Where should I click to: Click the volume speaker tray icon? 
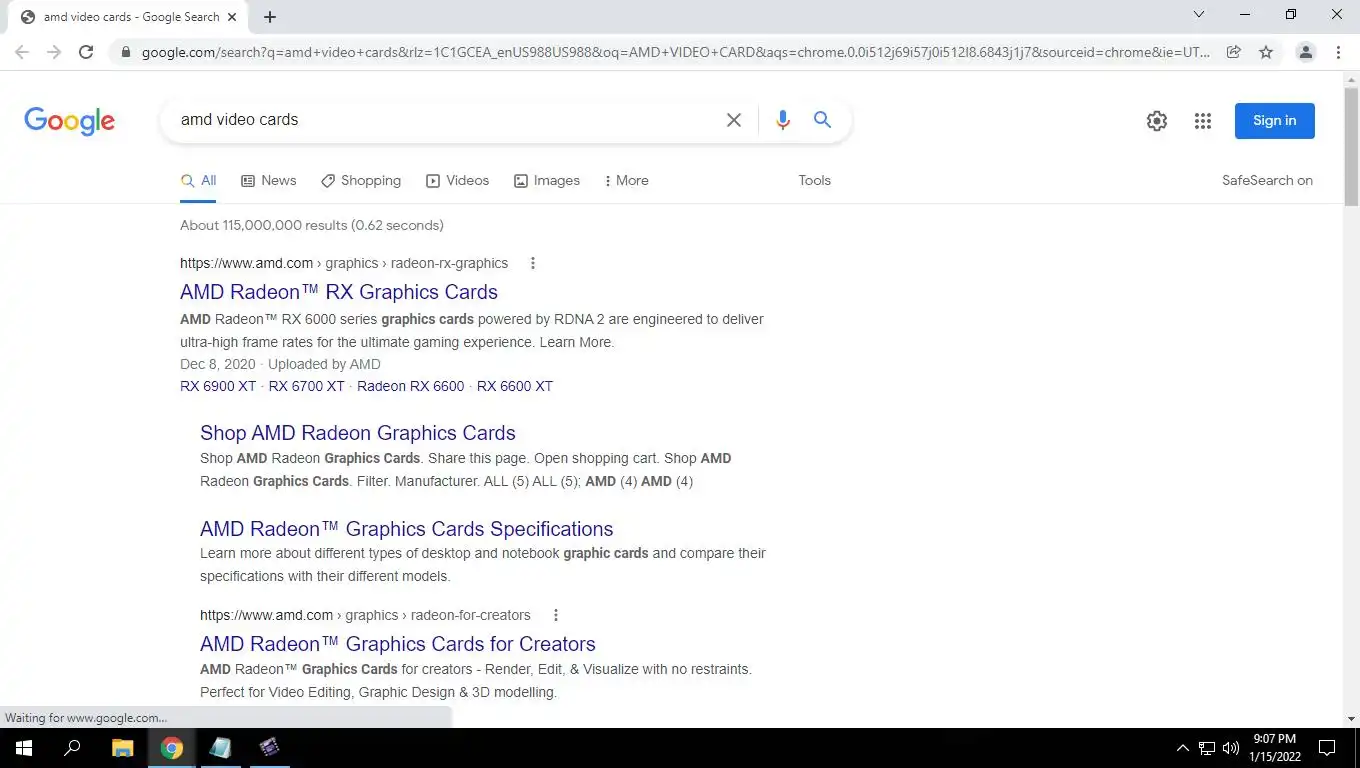coord(1231,748)
